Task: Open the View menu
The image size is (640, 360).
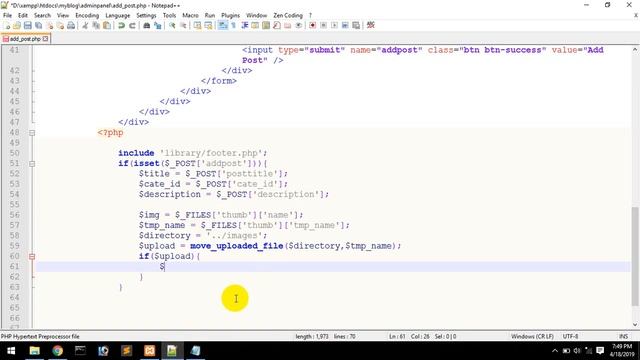Action: [62, 15]
